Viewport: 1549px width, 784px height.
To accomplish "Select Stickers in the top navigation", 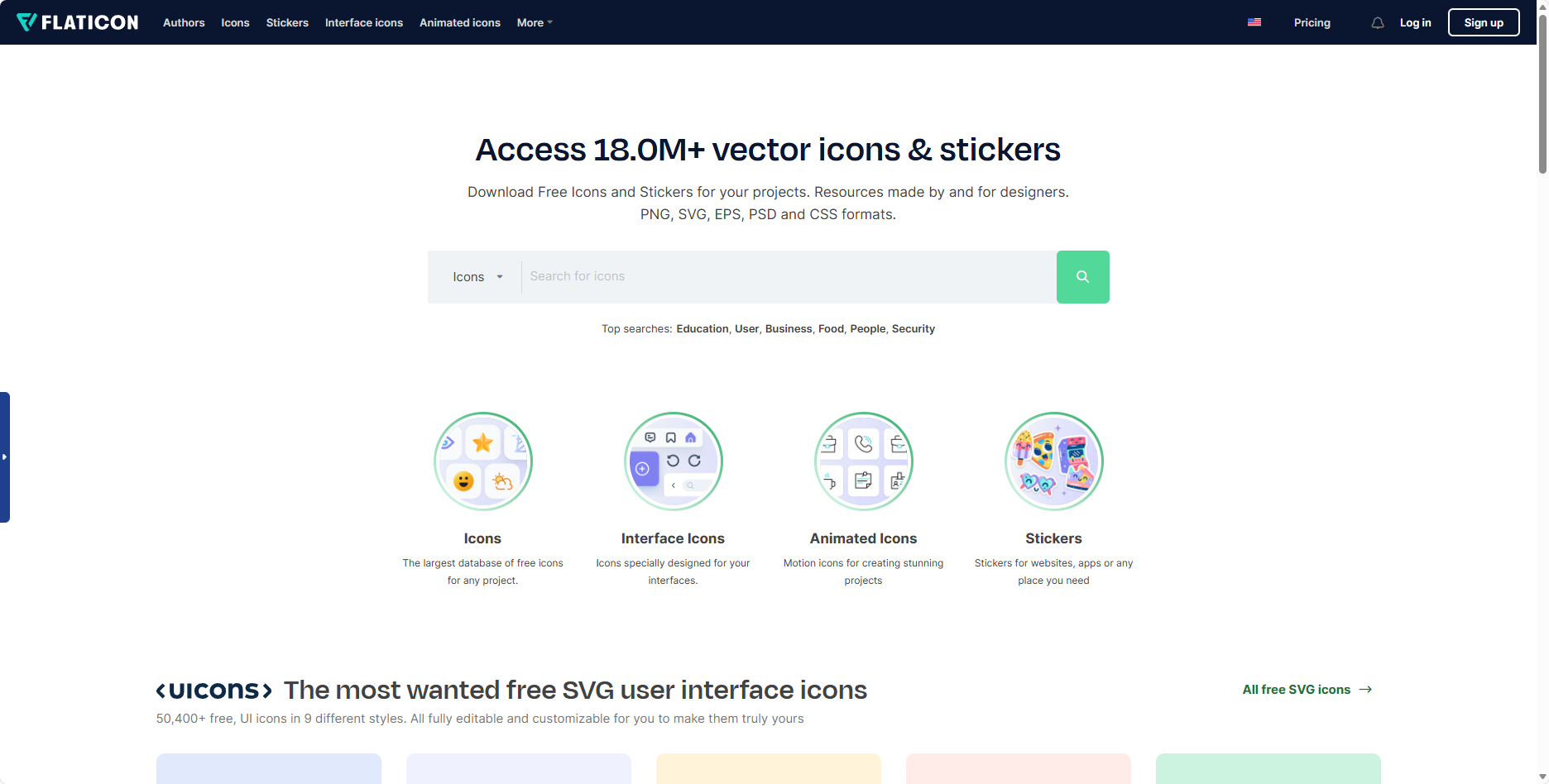I will (x=287, y=22).
